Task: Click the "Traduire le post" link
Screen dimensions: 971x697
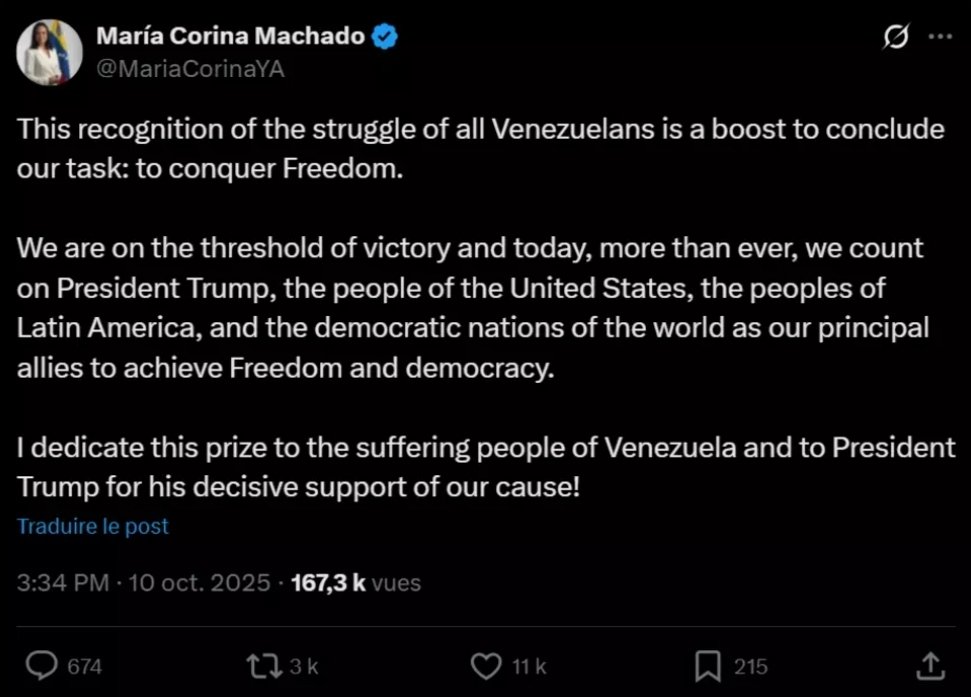Action: point(93,526)
